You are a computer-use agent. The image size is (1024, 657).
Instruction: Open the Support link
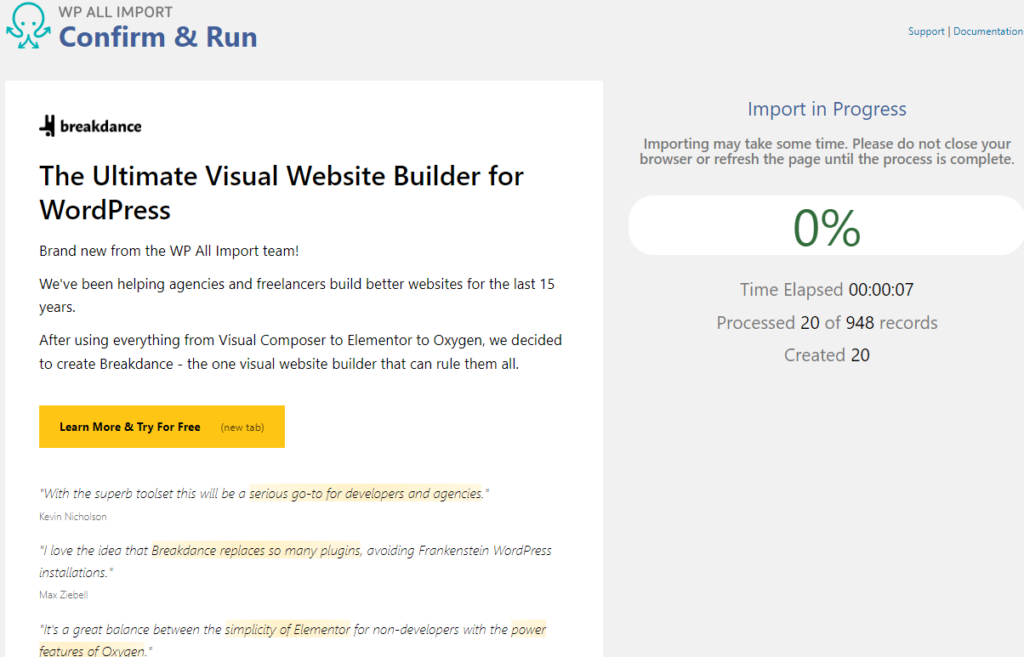pyautogui.click(x=926, y=32)
